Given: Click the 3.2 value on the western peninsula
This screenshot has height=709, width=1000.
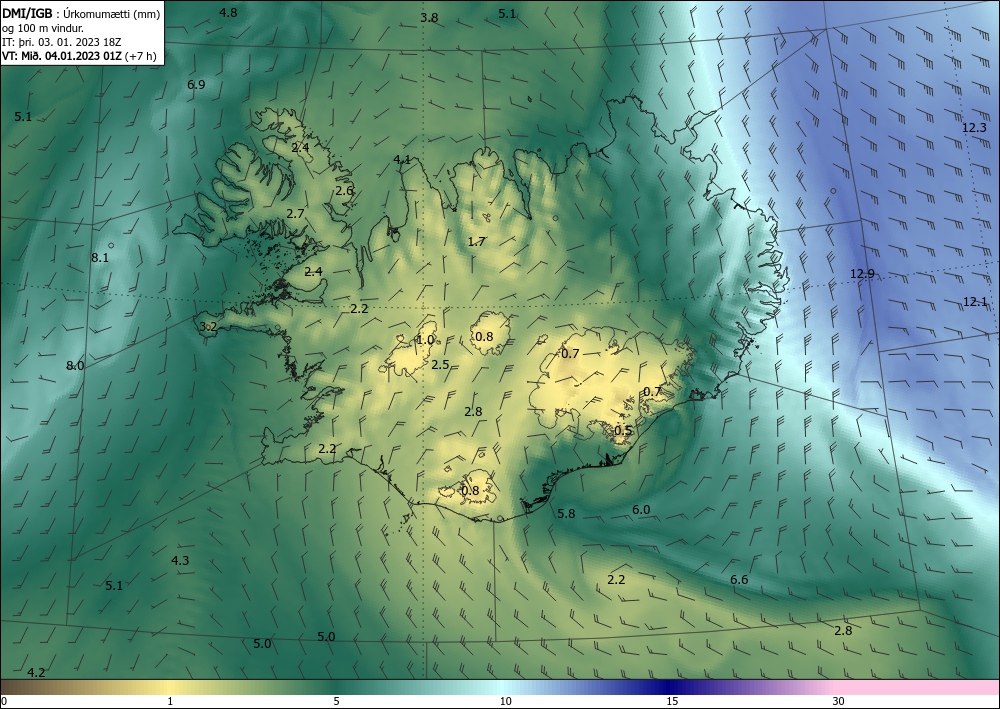Looking at the screenshot, I should tap(209, 327).
